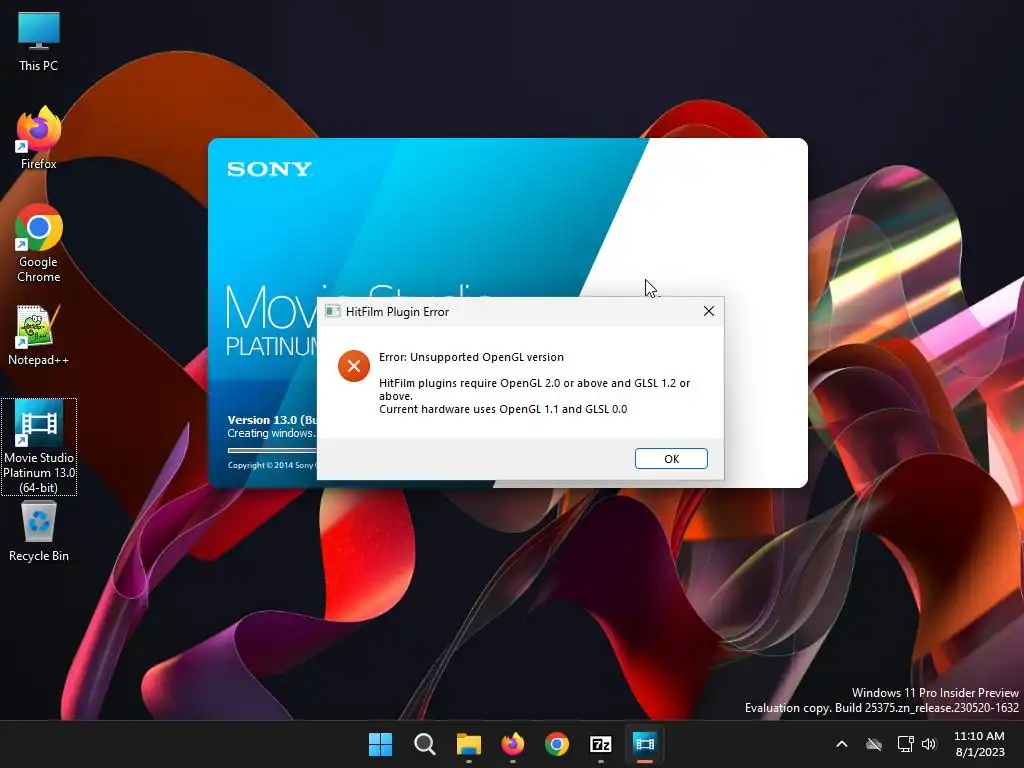Open the volume speaker tray icon
Screen dimensions: 1024x768
click(x=929, y=744)
